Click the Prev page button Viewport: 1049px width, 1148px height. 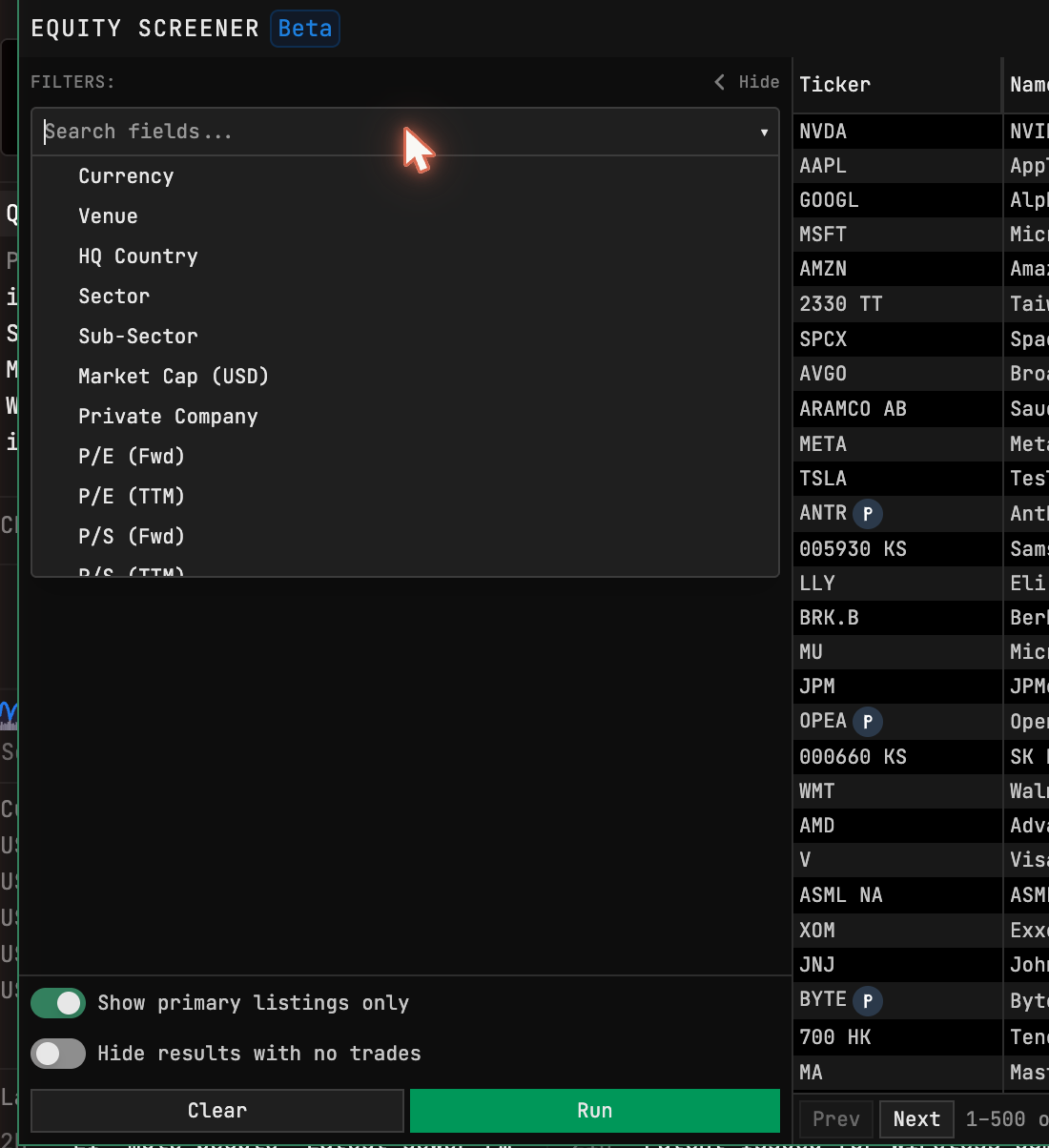tap(836, 1119)
